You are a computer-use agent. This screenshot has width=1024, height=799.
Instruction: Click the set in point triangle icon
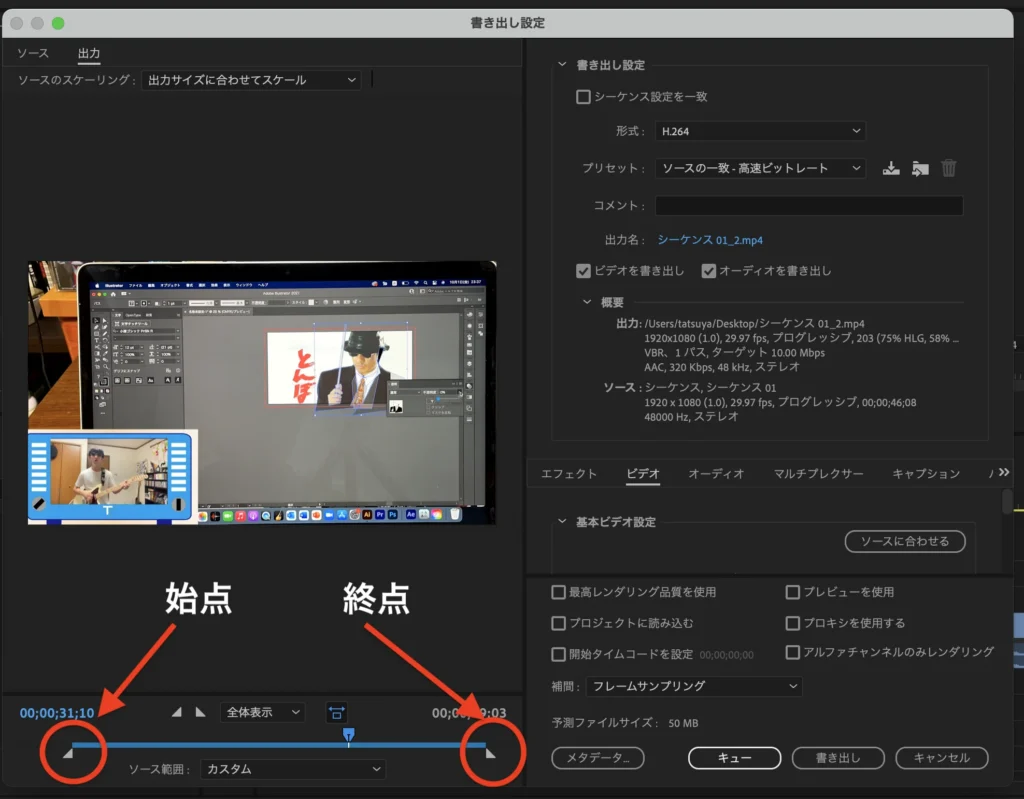(177, 712)
